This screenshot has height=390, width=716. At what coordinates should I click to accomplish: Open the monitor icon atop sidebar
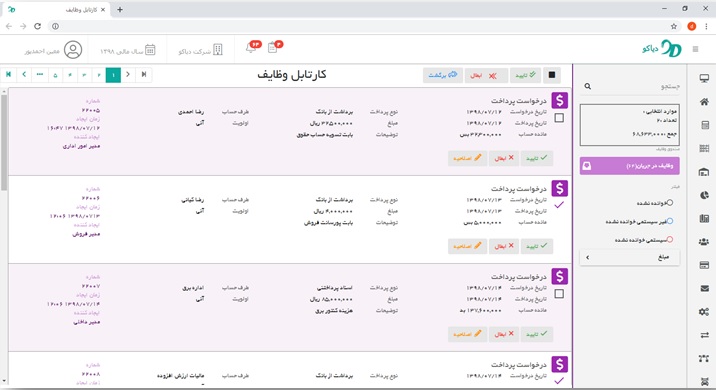[x=704, y=78]
